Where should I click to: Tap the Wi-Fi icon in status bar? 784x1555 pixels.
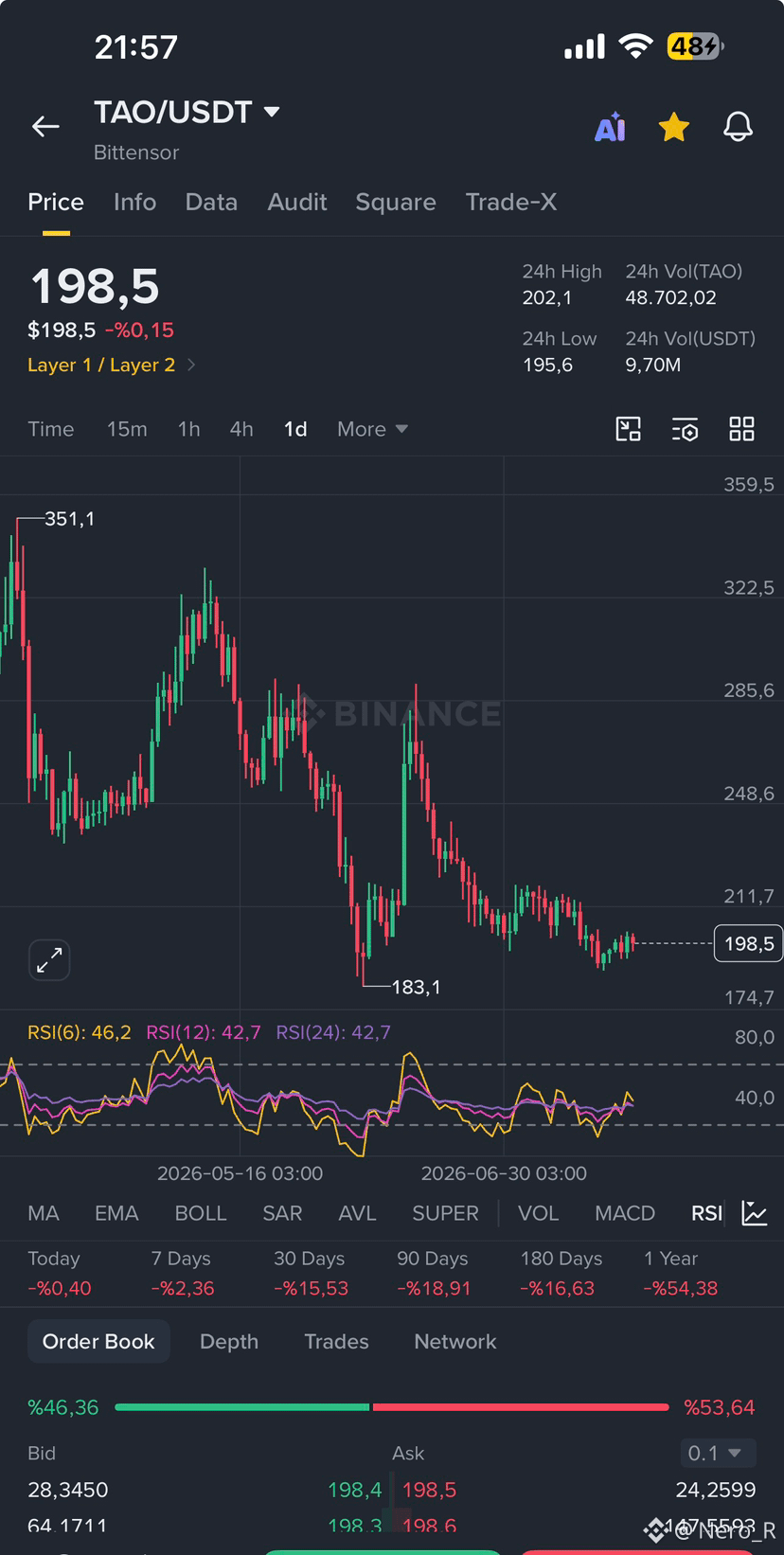point(635,46)
